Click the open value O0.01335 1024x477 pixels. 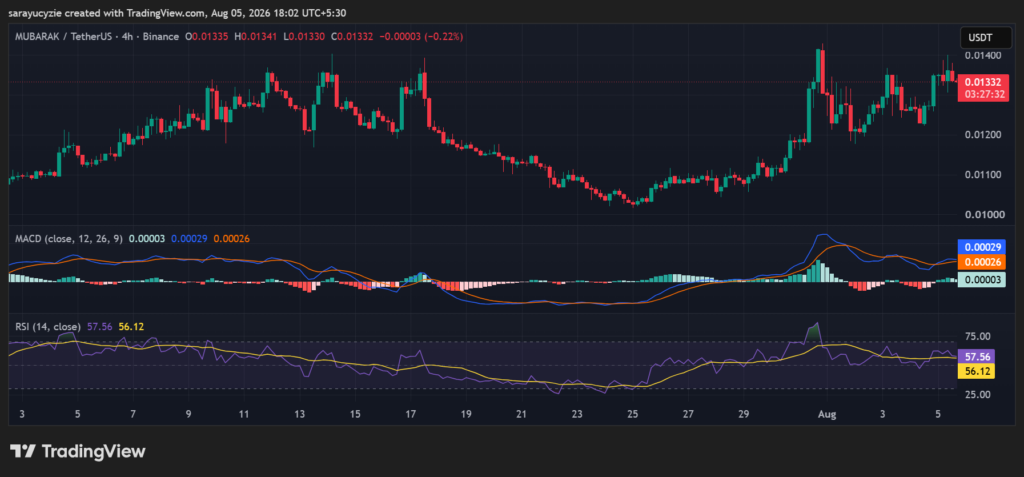[206, 37]
